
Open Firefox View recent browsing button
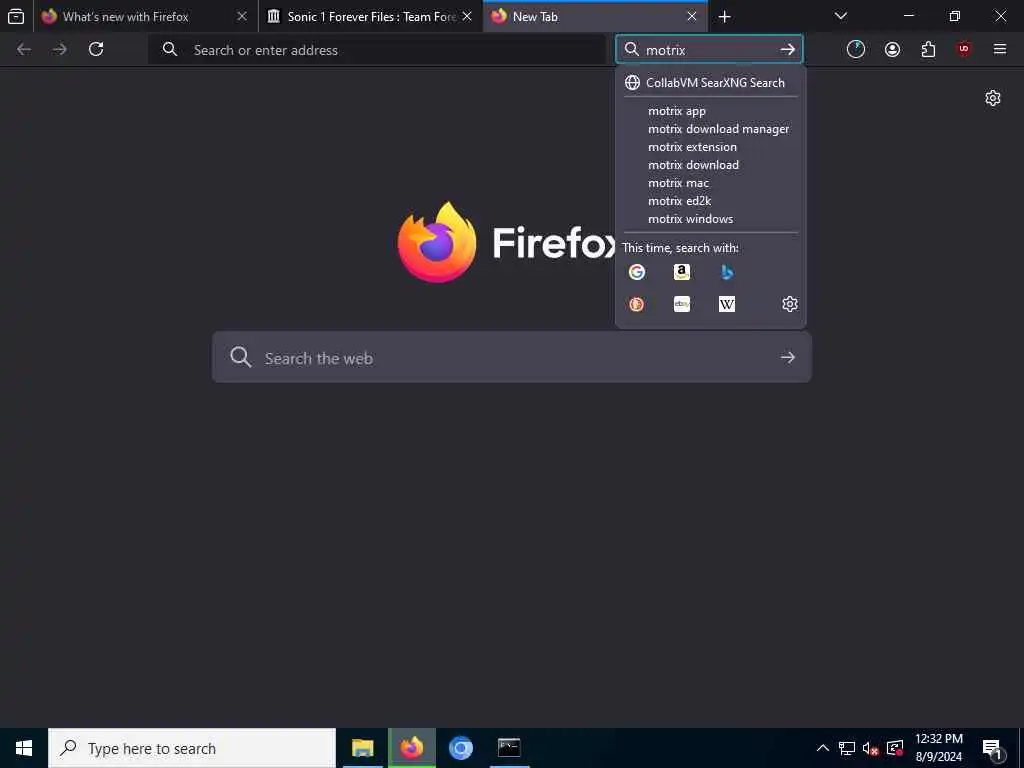click(16, 16)
